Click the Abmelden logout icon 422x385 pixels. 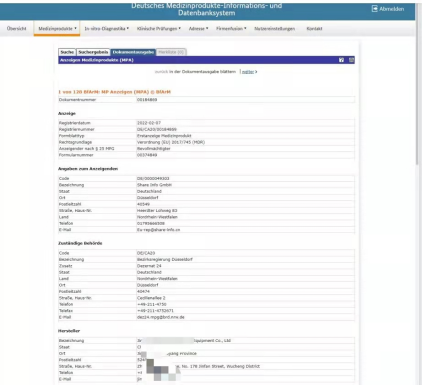(x=374, y=9)
